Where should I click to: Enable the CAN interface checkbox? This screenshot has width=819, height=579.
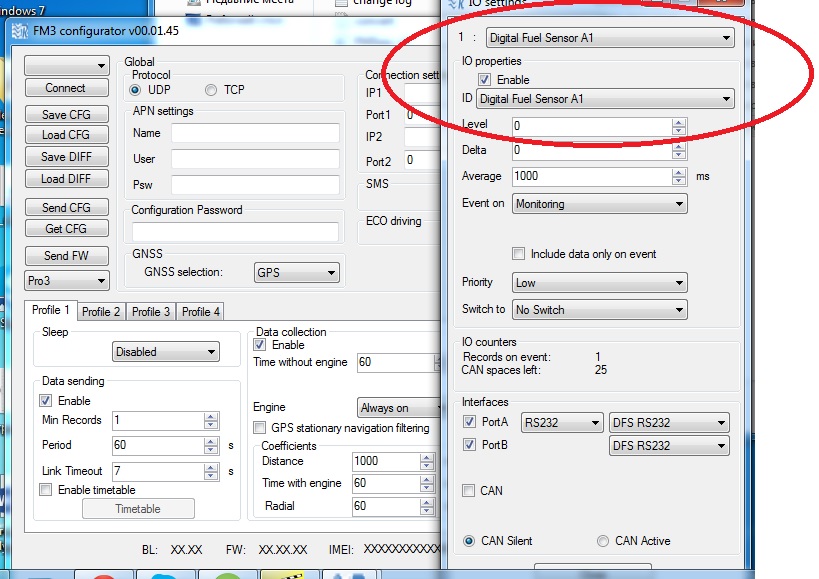(x=469, y=491)
